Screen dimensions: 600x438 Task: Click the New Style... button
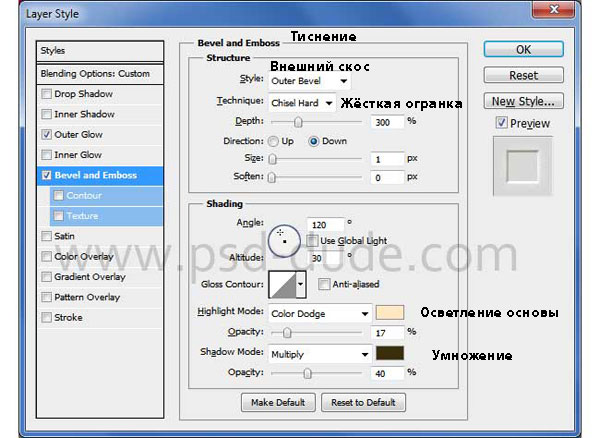(523, 101)
